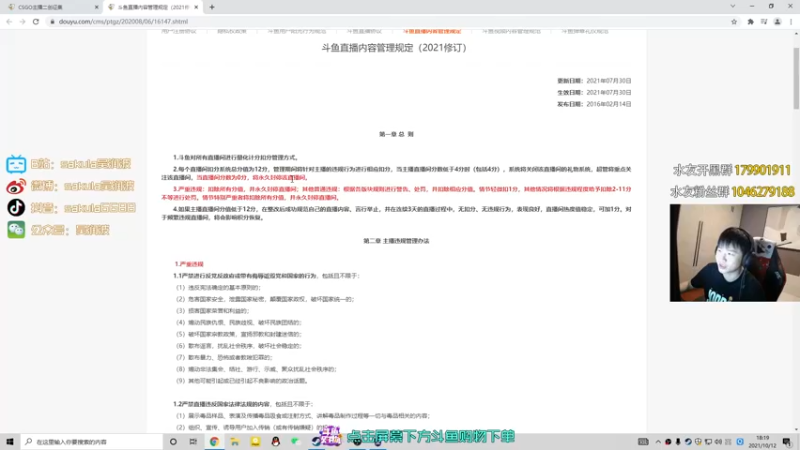Open the 斗鱼直播协议 nav tab

point(364,32)
